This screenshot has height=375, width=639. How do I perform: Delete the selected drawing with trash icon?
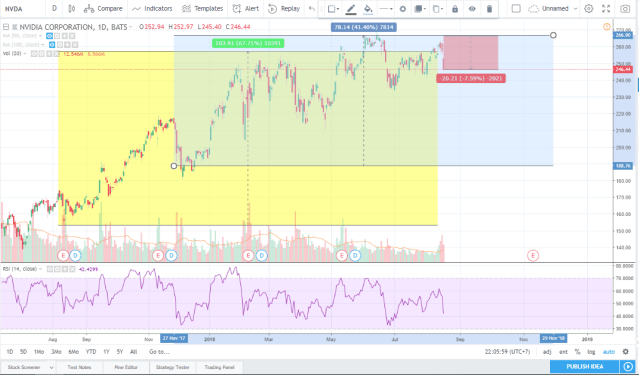[x=489, y=9]
